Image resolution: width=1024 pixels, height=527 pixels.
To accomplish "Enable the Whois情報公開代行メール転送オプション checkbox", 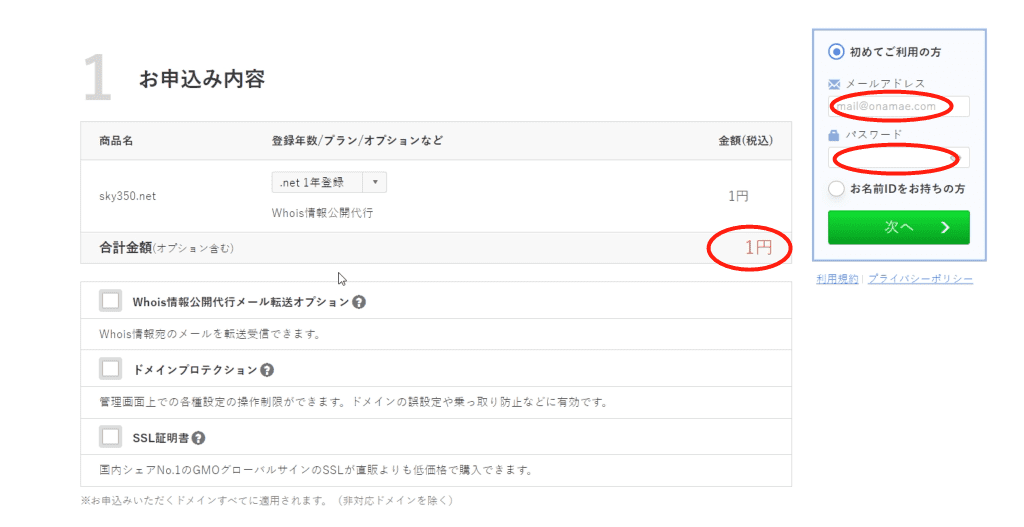I will [x=111, y=301].
